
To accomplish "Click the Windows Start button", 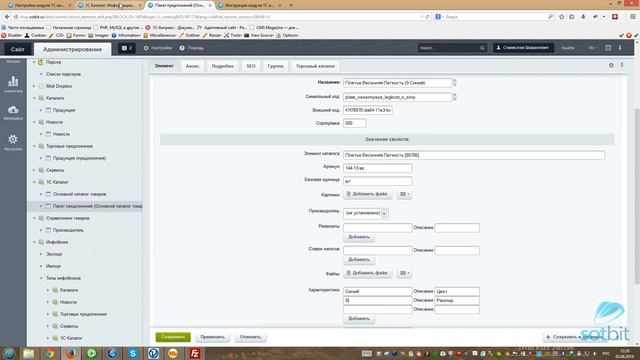I will (x=9, y=353).
